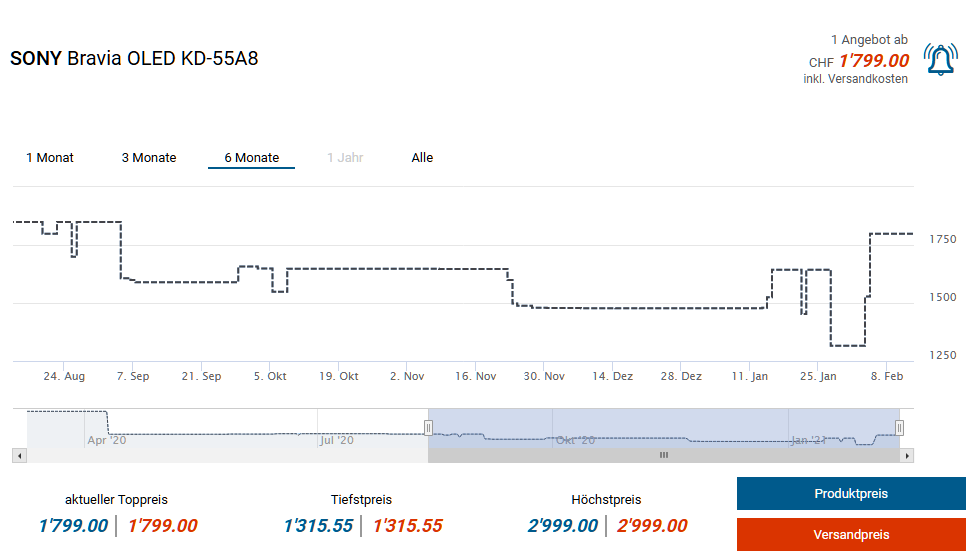The height and width of the screenshot is (556, 974).
Task: Click the red Tiefstpreis value 1'315.55
Action: 407,526
